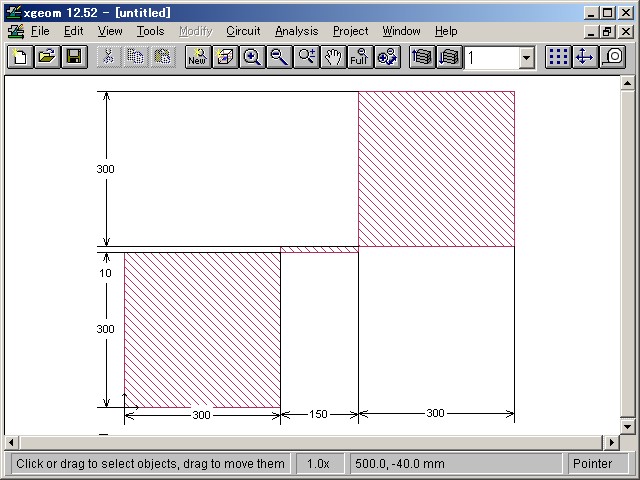Click the 10 vertical dimension label
The image size is (640, 480).
[x=105, y=273]
